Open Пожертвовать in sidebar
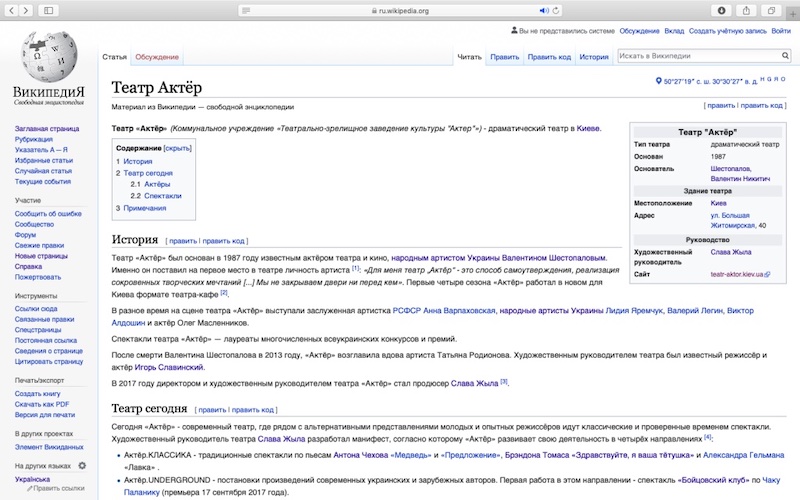Viewport: 800px width, 500px height. point(38,277)
